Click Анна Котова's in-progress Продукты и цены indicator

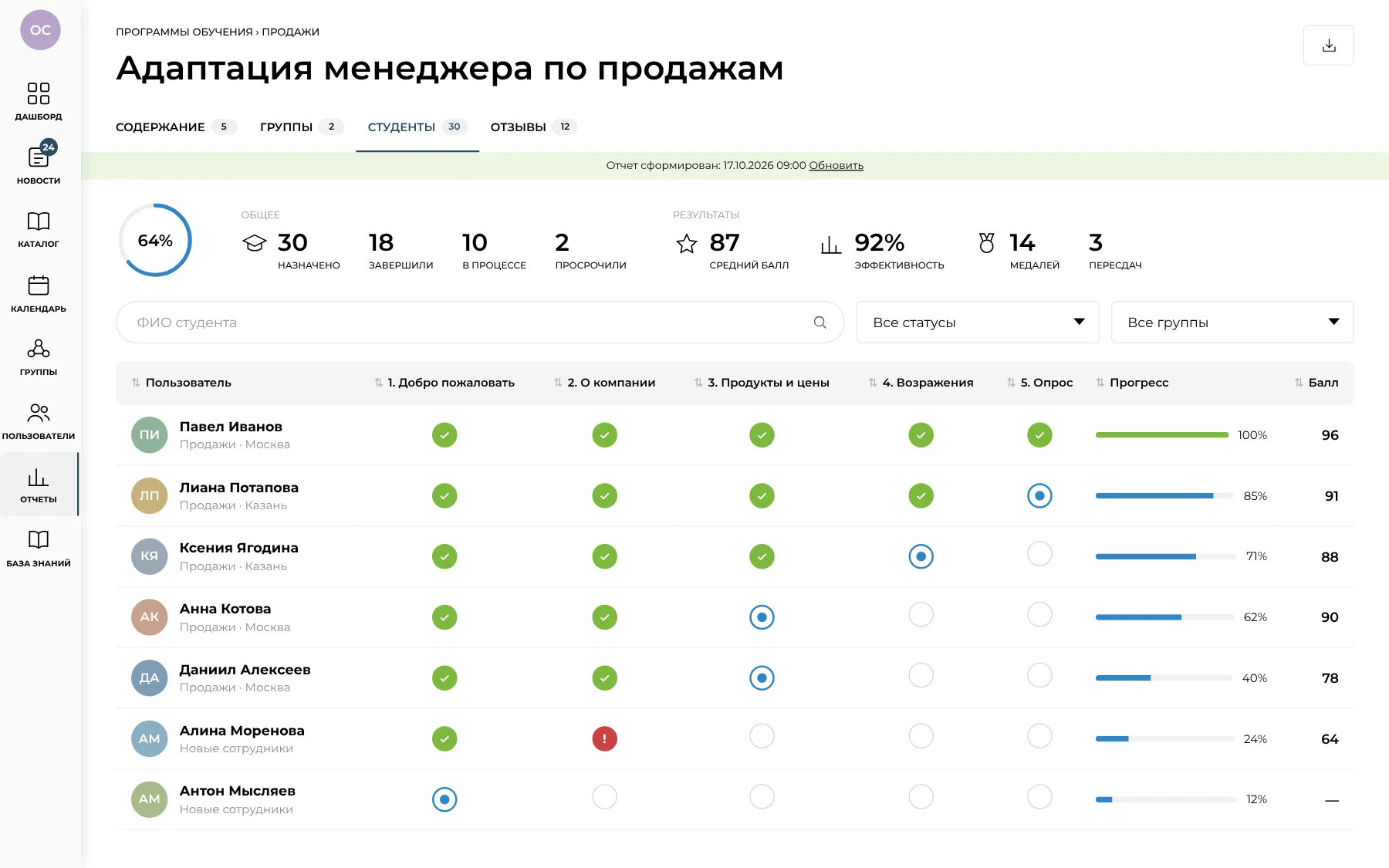762,617
